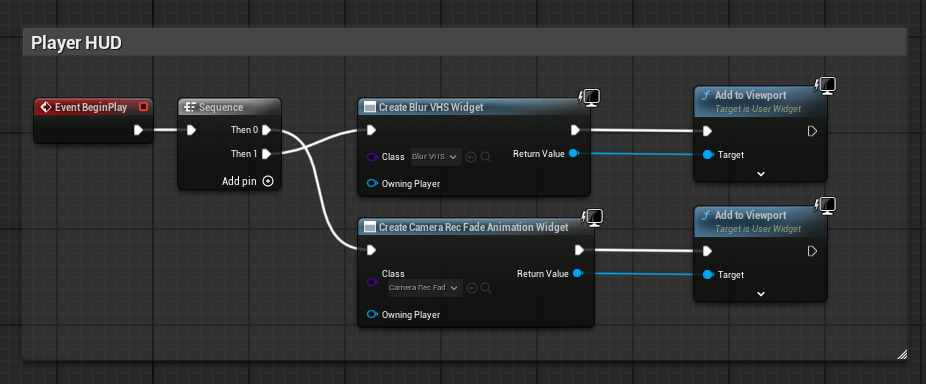This screenshot has width=926, height=384.
Task: Click the Event BeginPlay execution output pin
Action: pyautogui.click(x=138, y=130)
